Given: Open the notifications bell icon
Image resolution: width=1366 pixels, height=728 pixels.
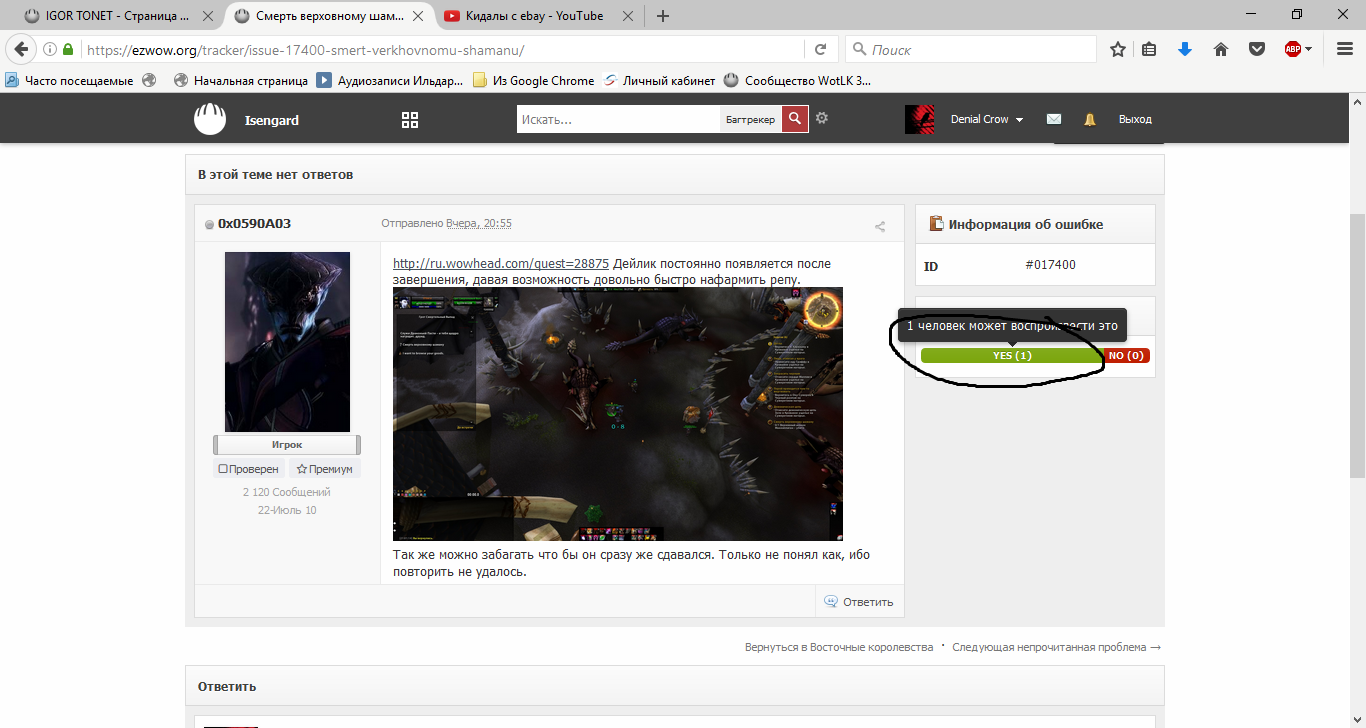Looking at the screenshot, I should 1090,119.
